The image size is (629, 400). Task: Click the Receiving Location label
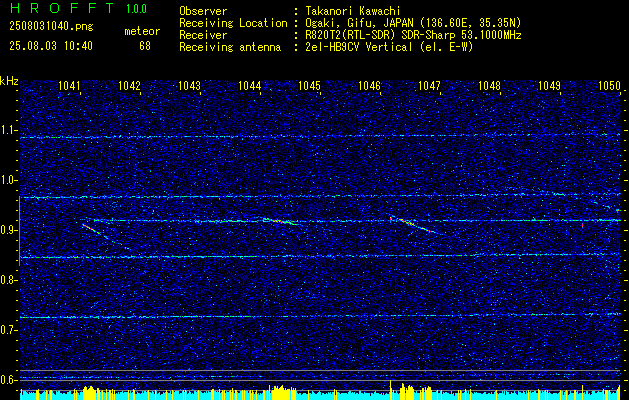pos(233,23)
